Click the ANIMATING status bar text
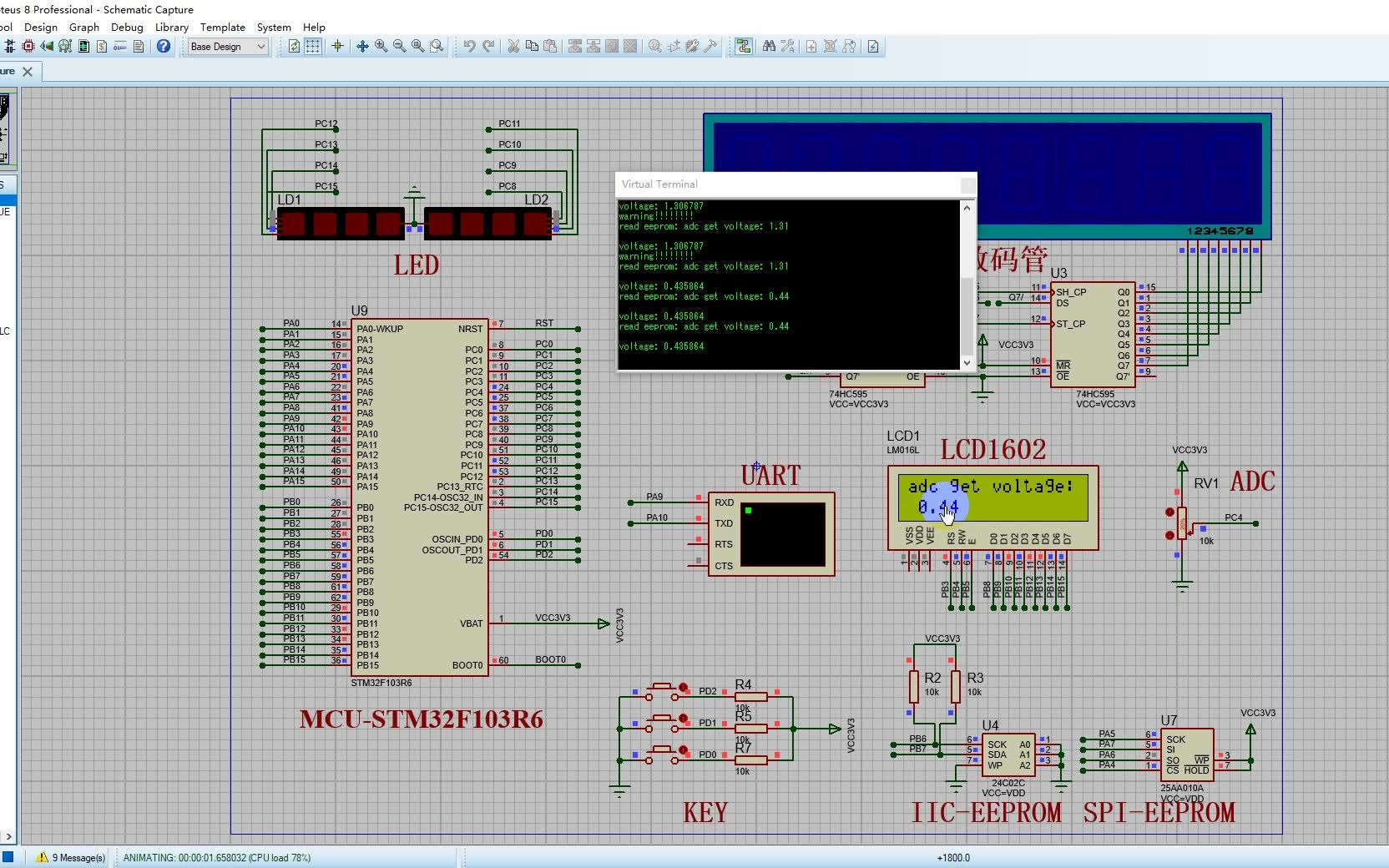The width and height of the screenshot is (1389, 868). 217,857
